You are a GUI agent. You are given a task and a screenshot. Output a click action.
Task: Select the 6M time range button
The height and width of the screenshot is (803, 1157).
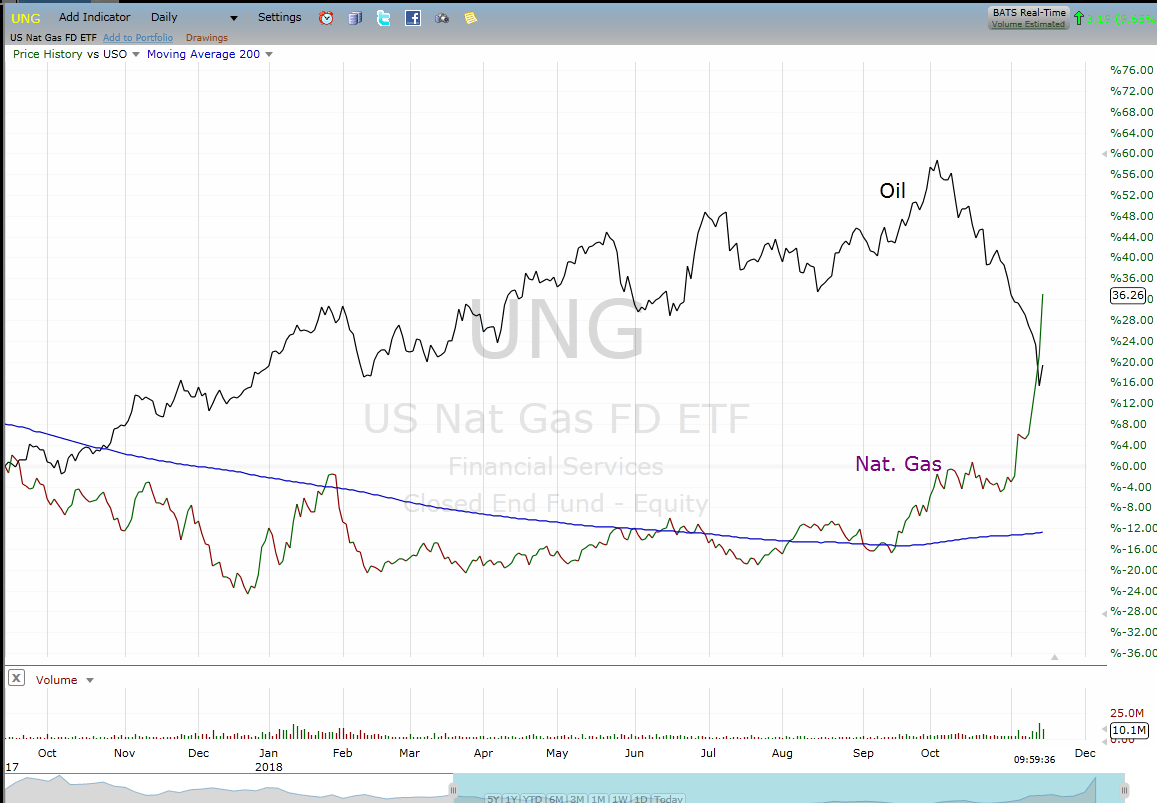556,799
